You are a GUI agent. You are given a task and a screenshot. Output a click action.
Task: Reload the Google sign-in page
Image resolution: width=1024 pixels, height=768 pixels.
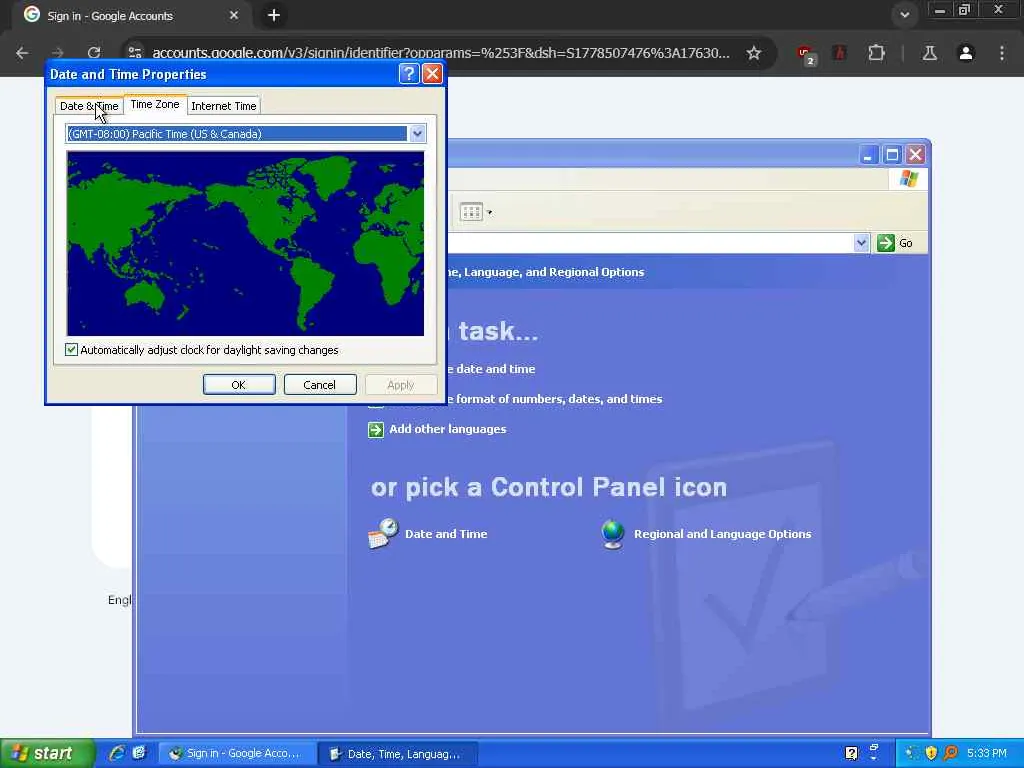[x=94, y=53]
